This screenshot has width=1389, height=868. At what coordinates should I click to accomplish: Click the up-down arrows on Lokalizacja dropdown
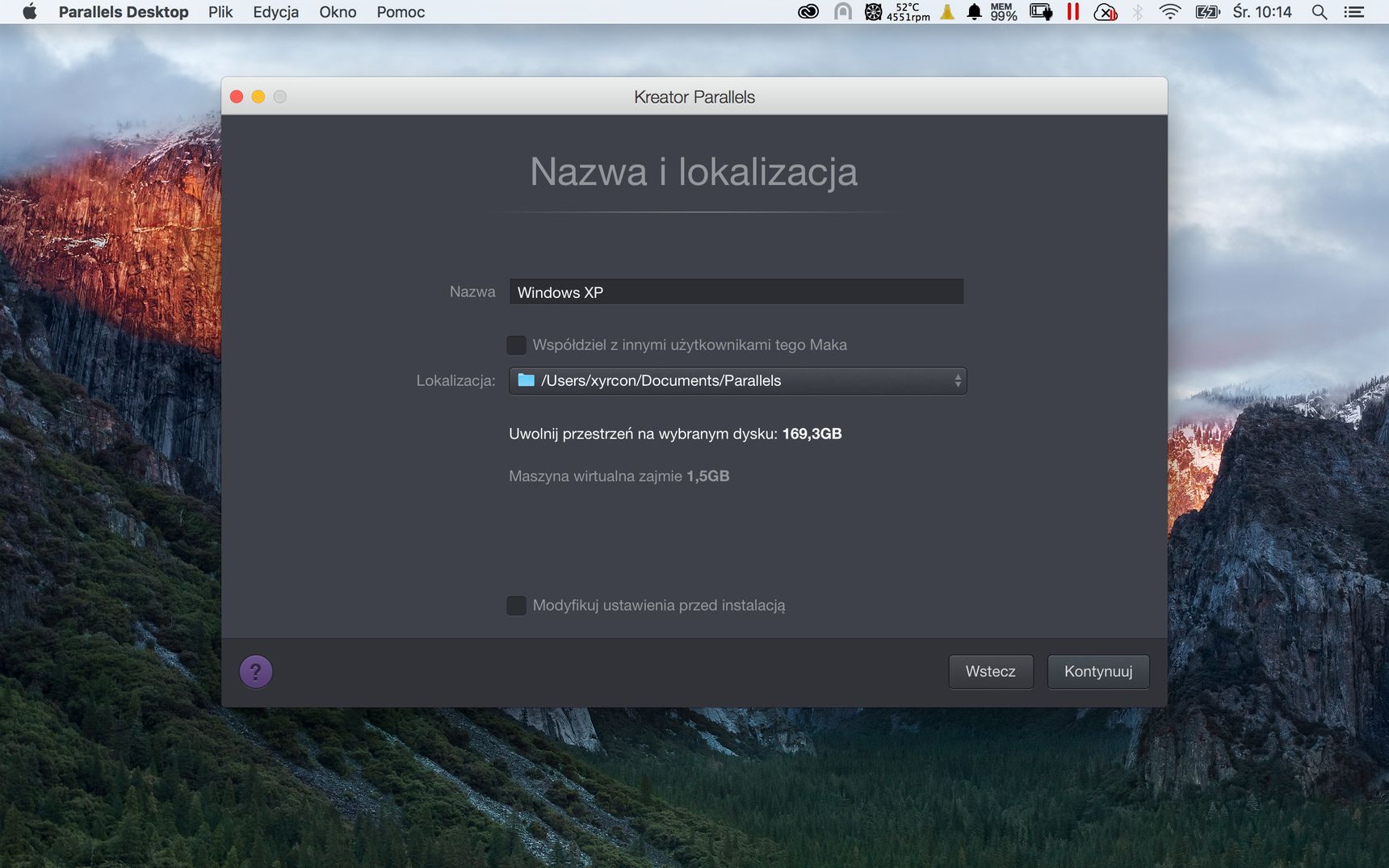958,380
